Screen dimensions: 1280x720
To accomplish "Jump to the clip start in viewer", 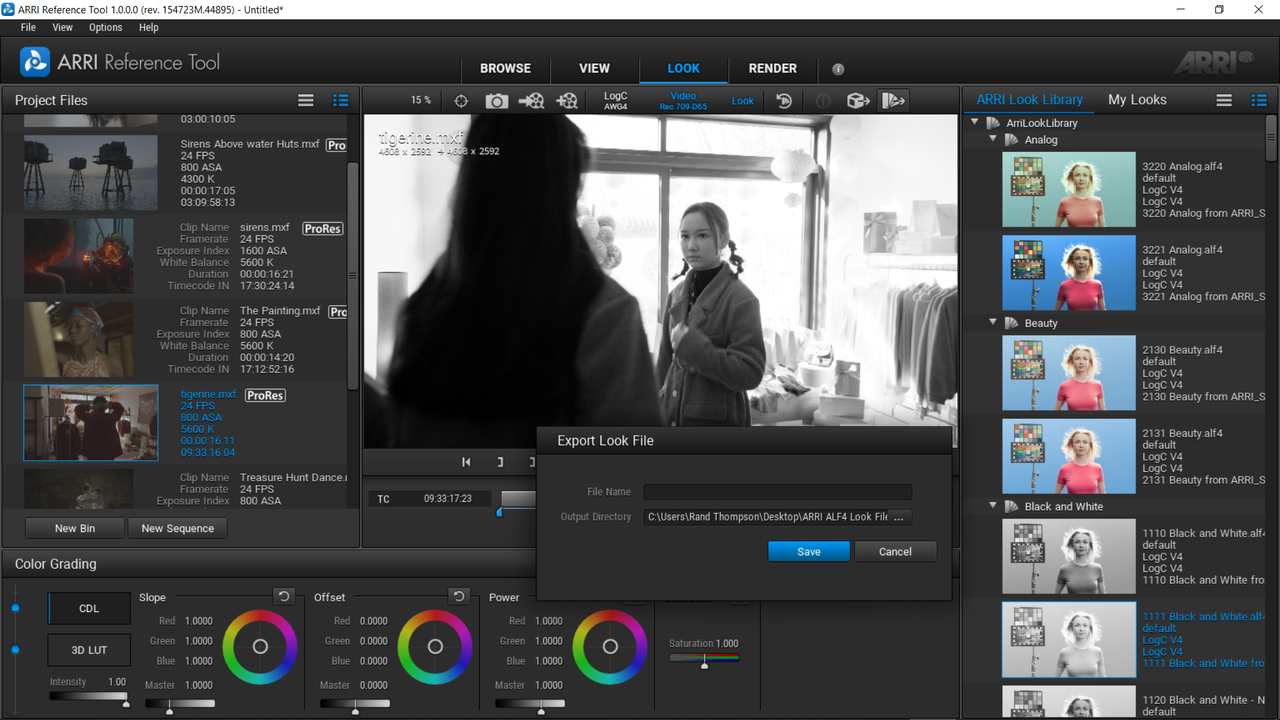I will coord(466,462).
